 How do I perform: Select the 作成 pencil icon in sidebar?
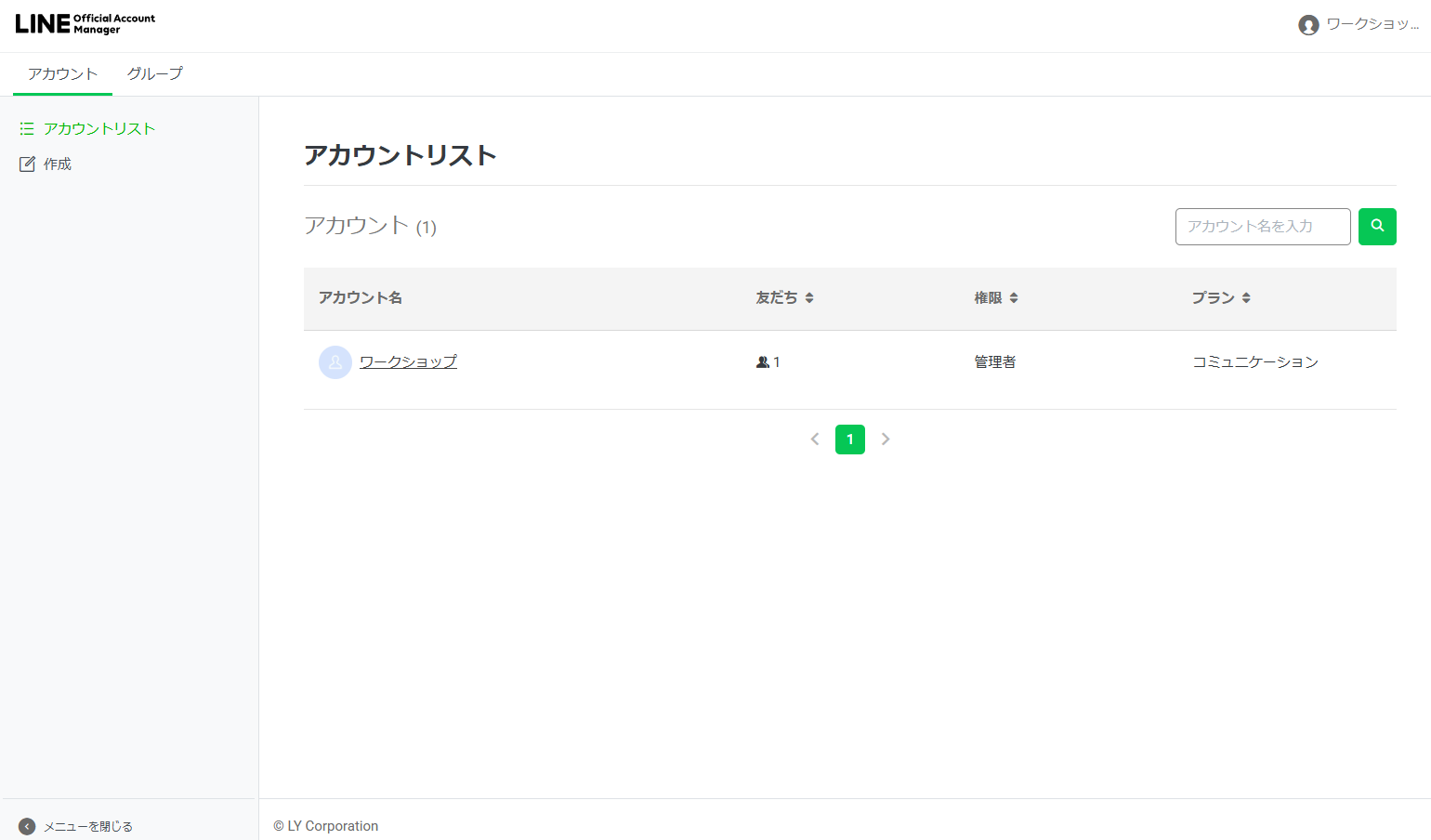point(27,163)
